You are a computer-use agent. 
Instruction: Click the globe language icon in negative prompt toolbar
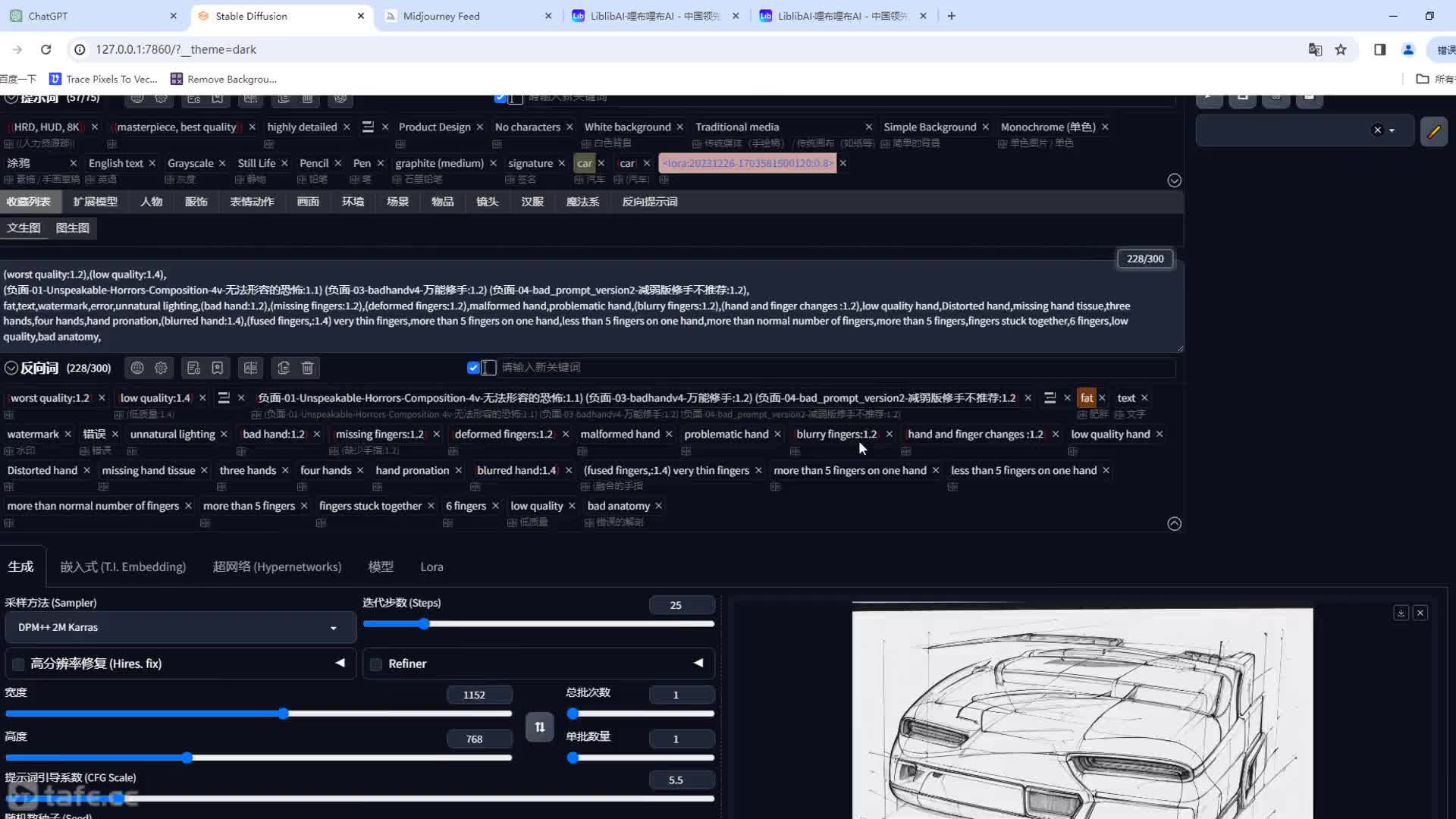[137, 368]
